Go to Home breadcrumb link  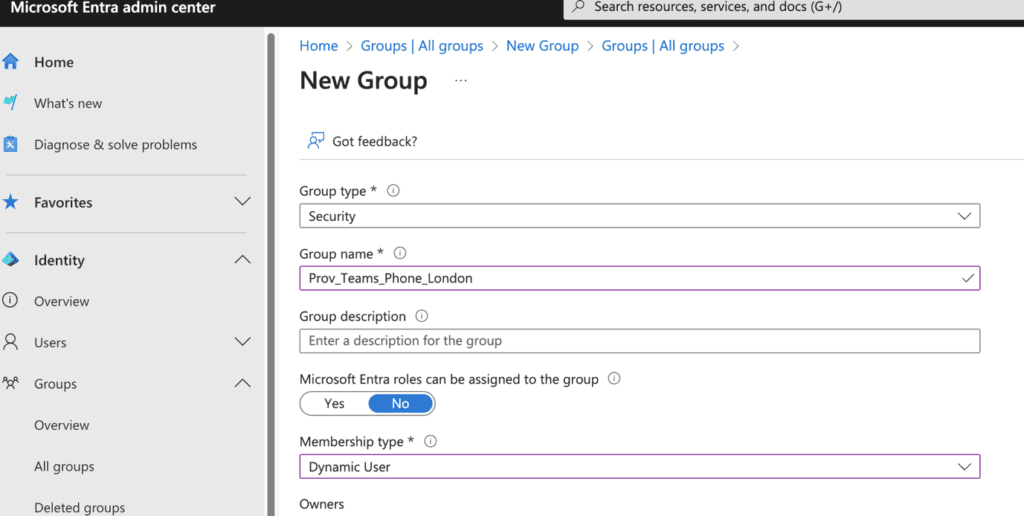[319, 46]
